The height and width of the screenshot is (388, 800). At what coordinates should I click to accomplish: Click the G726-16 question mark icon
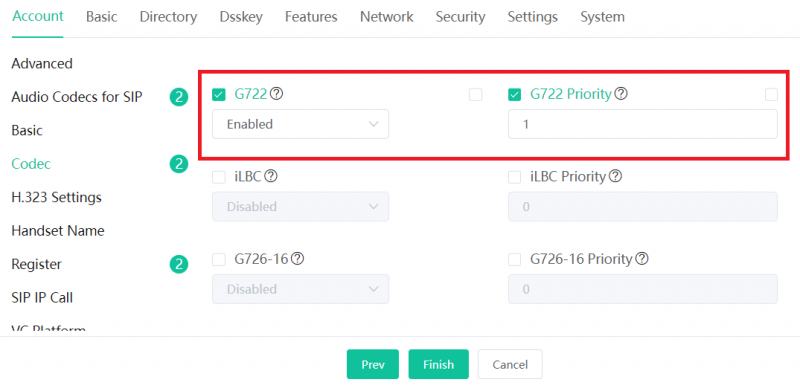(x=297, y=259)
